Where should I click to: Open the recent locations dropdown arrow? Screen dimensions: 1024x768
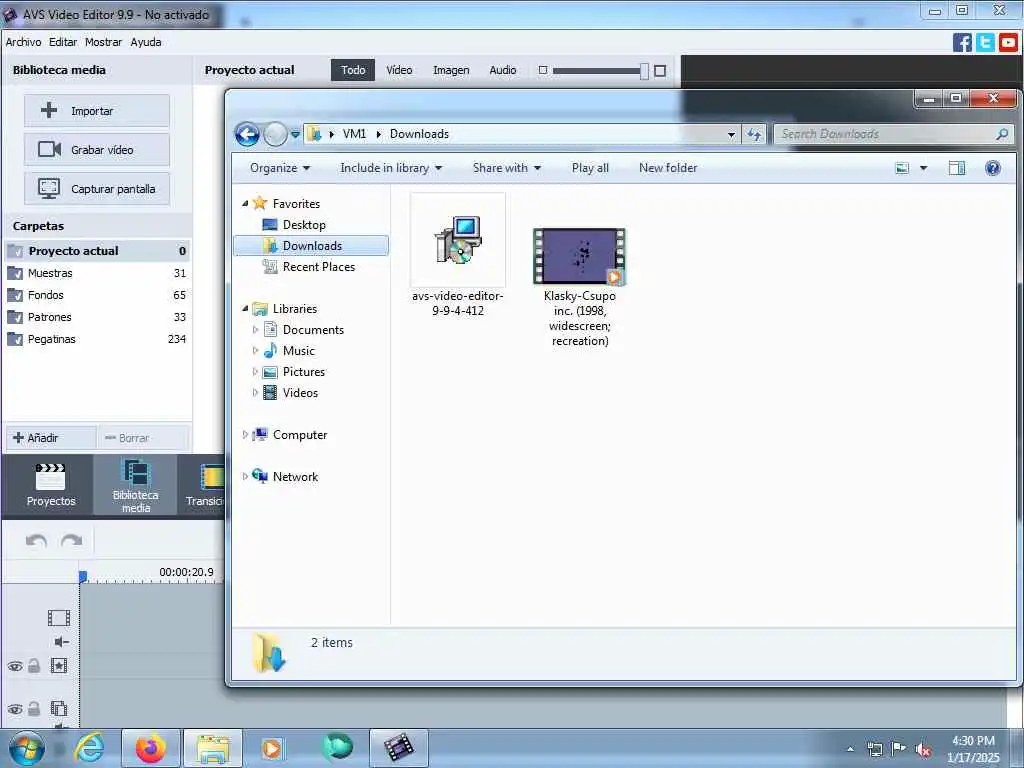pyautogui.click(x=295, y=135)
